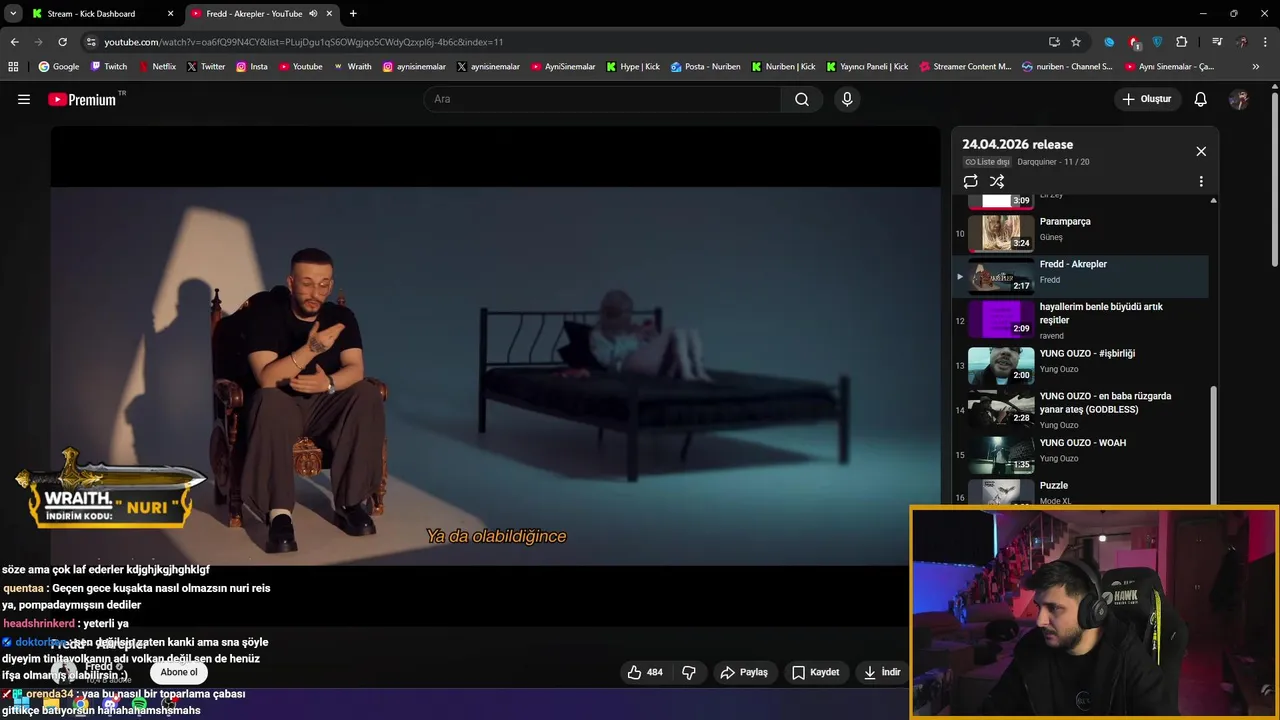Click the page vertical scrollbar
Screen dimensions: 1280x720
[1274, 180]
